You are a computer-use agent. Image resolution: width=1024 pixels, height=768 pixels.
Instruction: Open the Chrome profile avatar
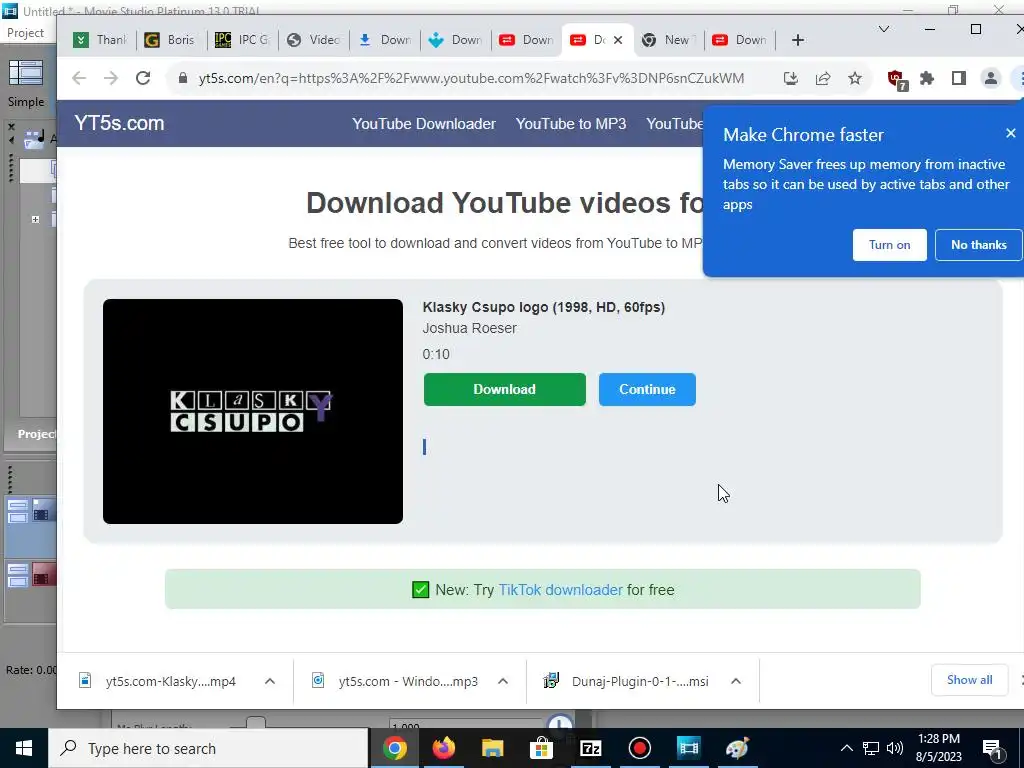[x=991, y=78]
